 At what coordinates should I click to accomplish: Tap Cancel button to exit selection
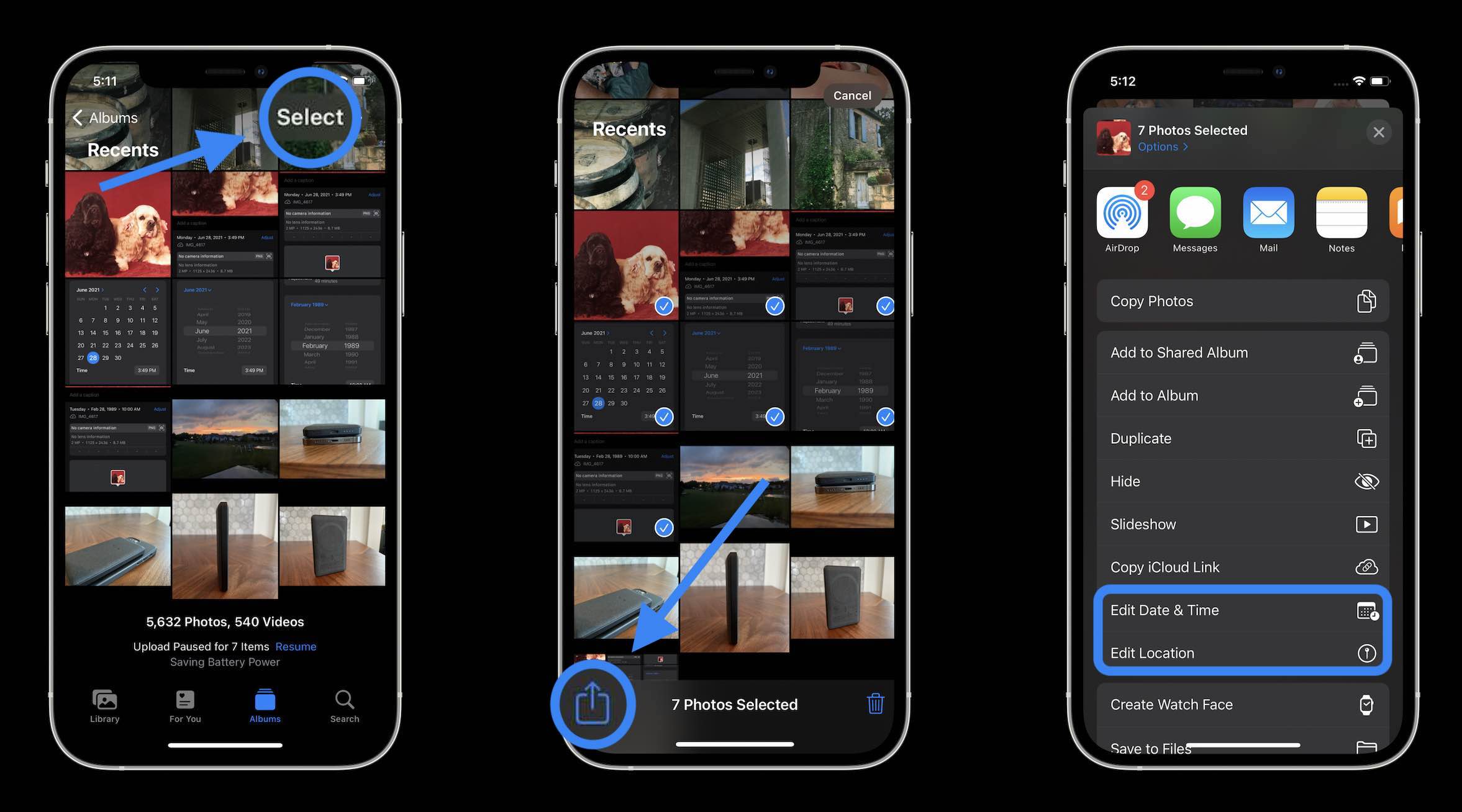[x=852, y=94]
